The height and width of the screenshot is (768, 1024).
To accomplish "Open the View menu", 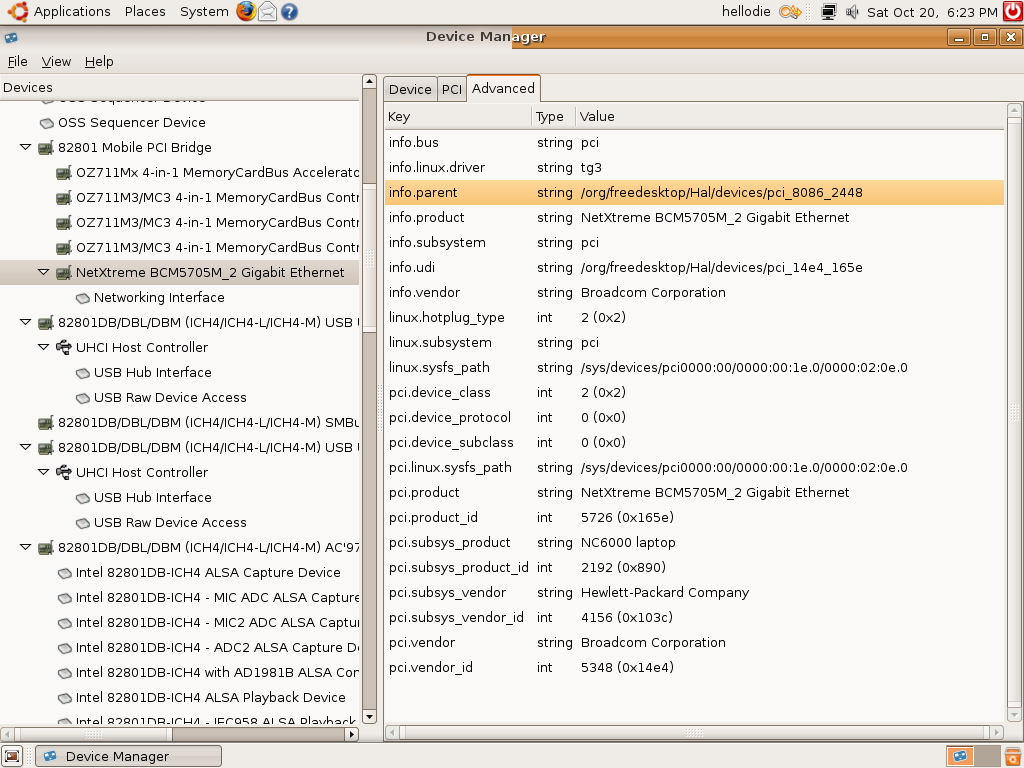I will point(56,61).
